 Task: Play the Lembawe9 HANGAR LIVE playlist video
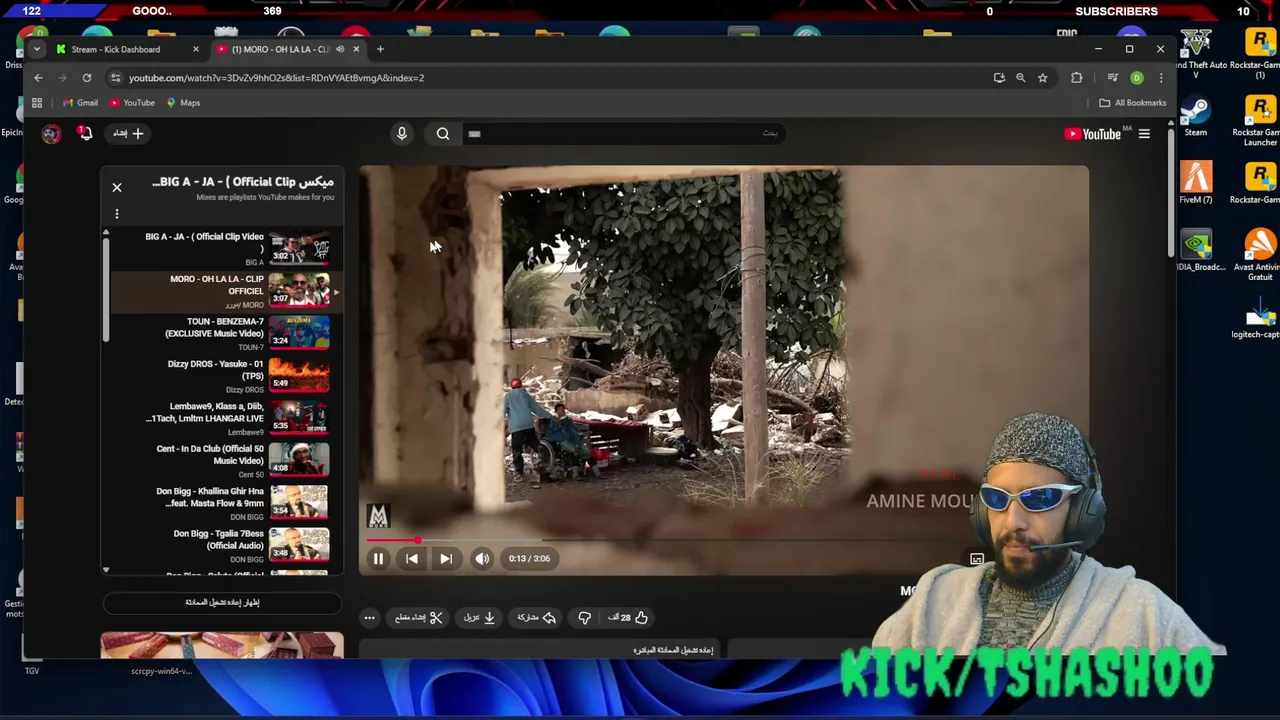pyautogui.click(x=222, y=419)
